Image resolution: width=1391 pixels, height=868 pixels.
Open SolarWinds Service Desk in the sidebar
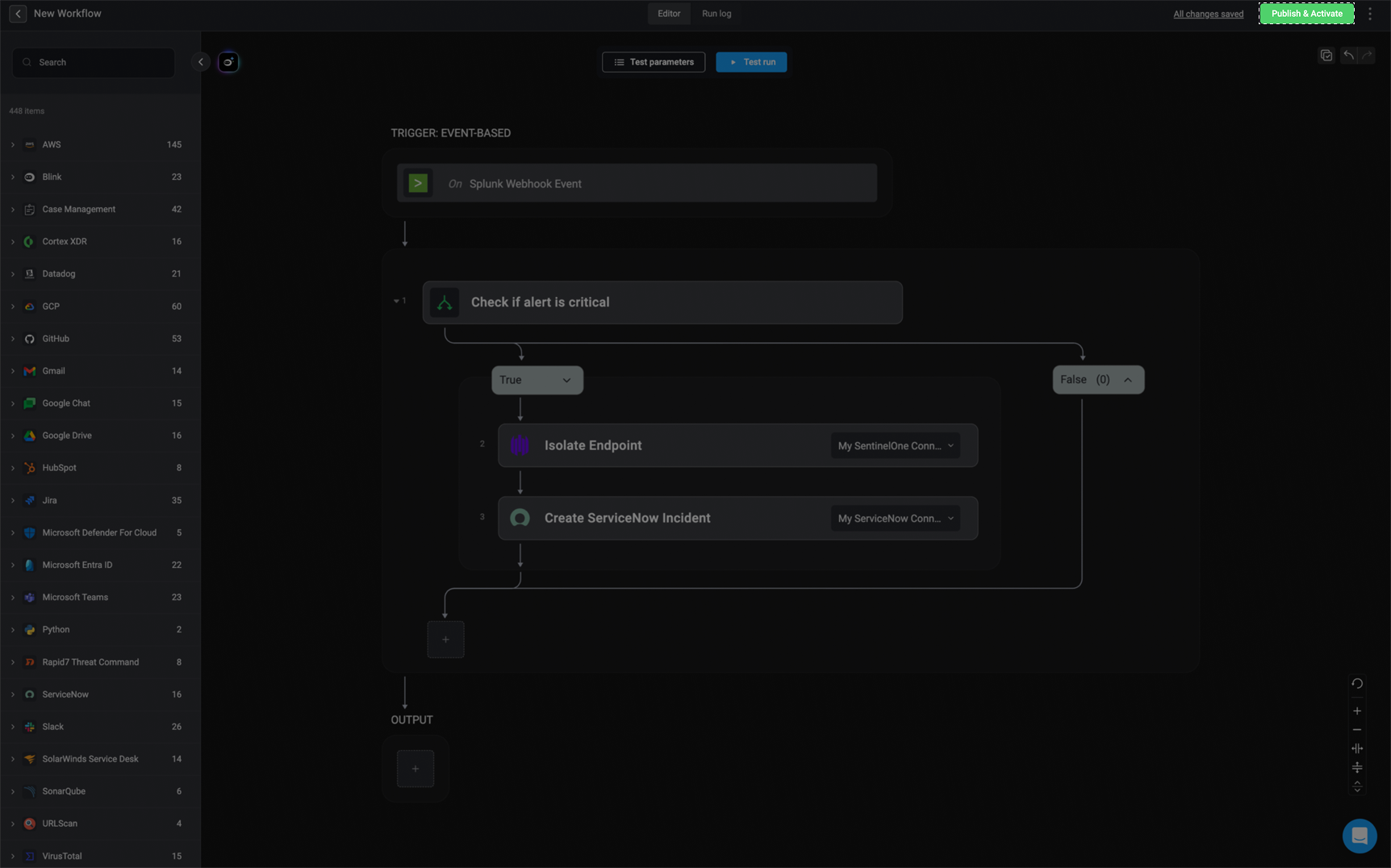[100, 759]
